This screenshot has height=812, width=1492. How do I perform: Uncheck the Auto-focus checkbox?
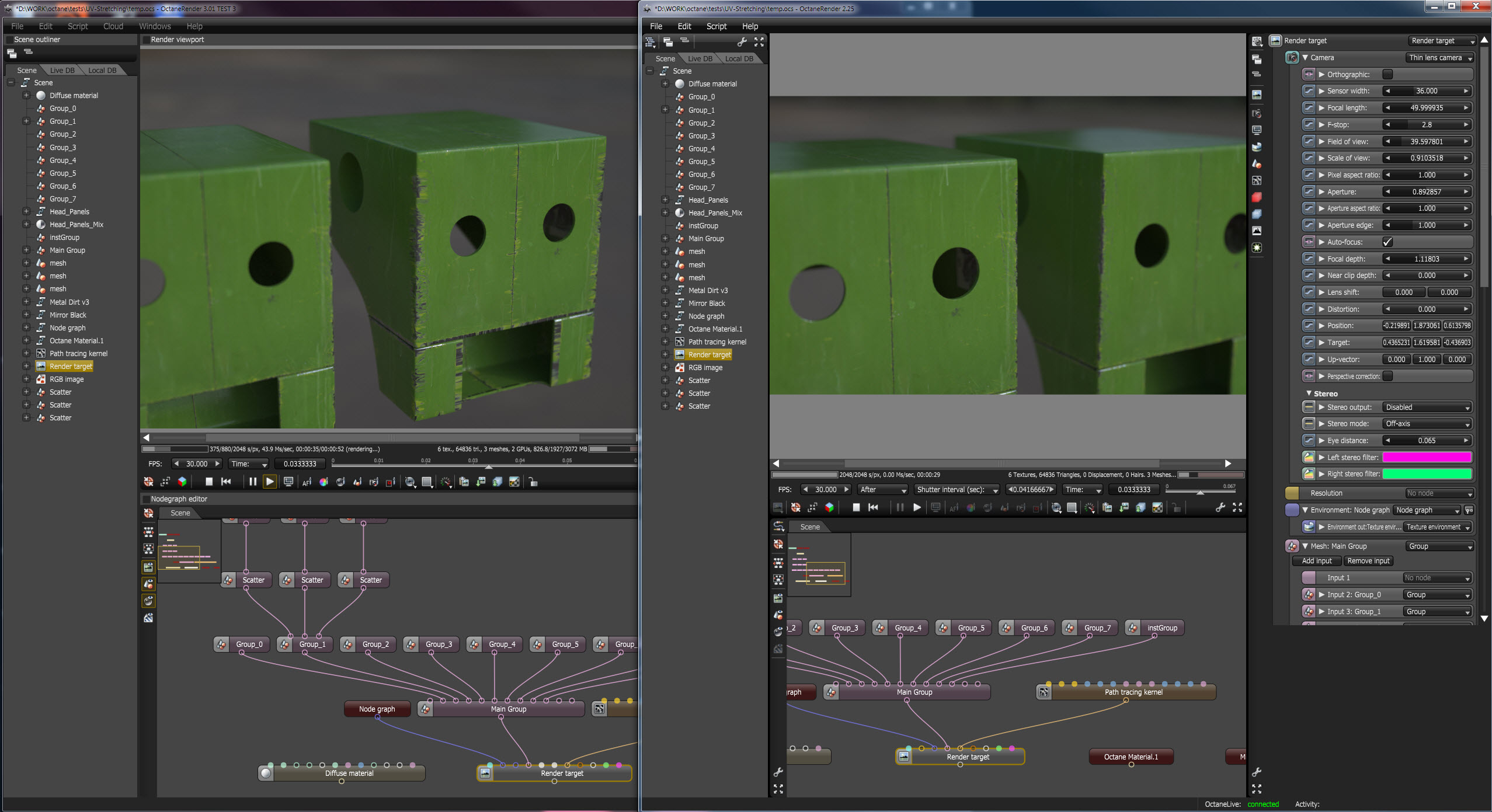pos(1387,242)
